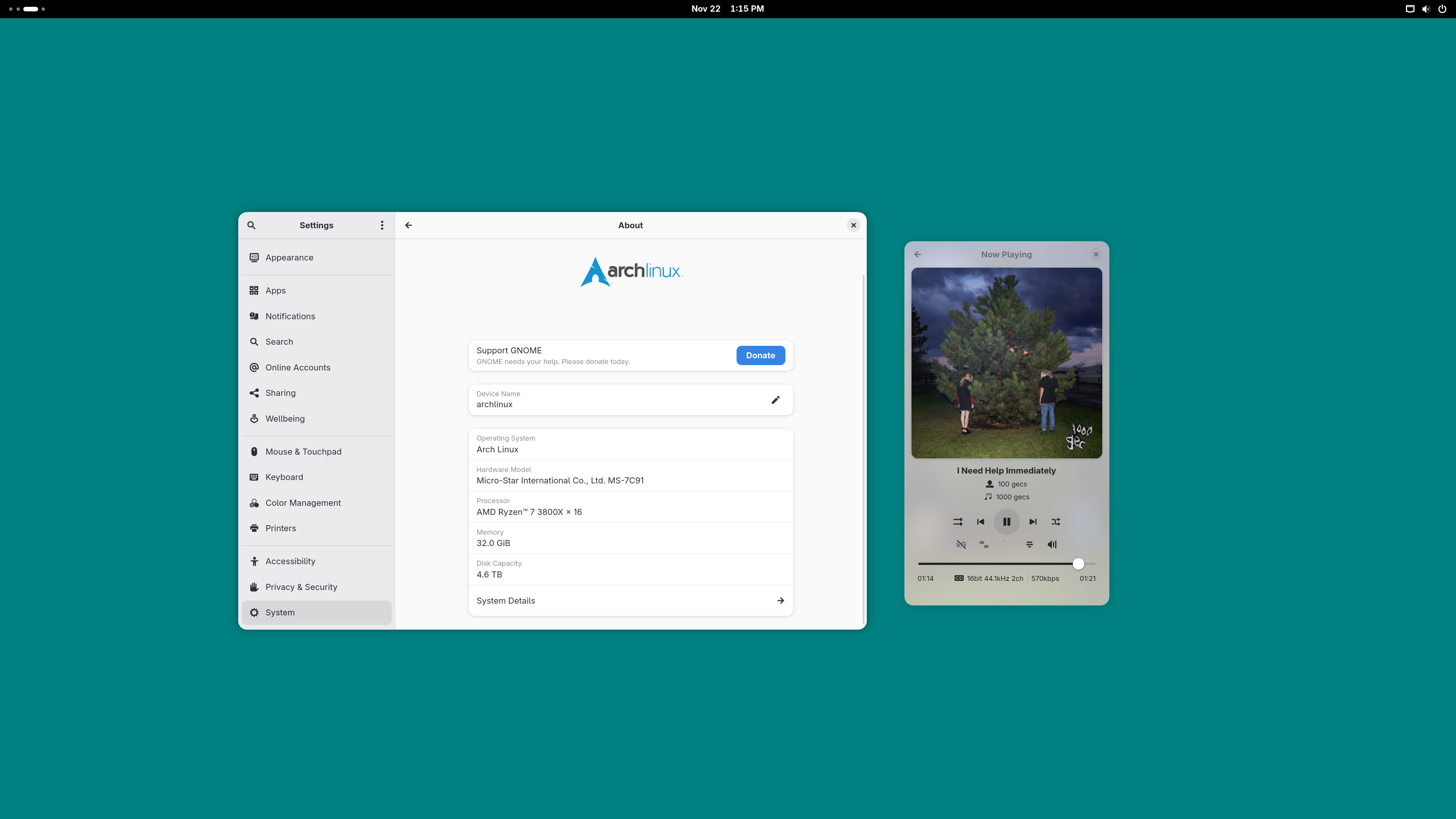Select Privacy & Security in sidebar

click(x=301, y=587)
